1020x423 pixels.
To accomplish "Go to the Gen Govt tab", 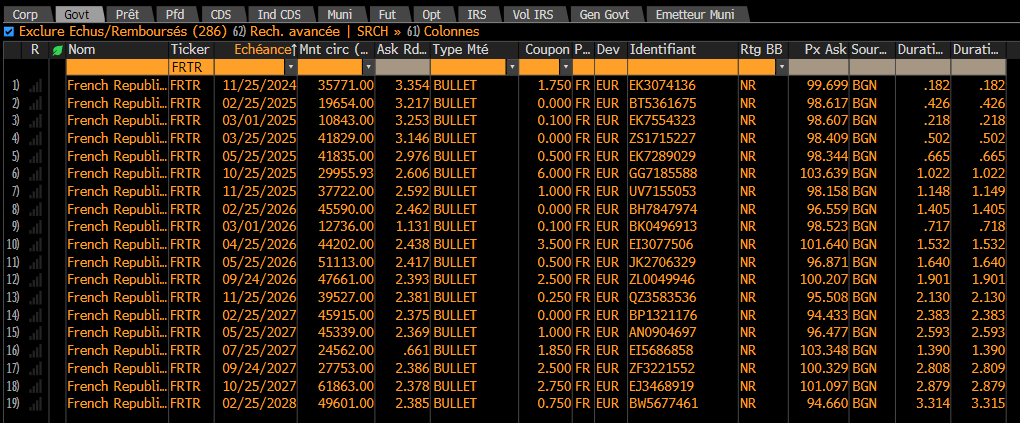I will tap(604, 14).
